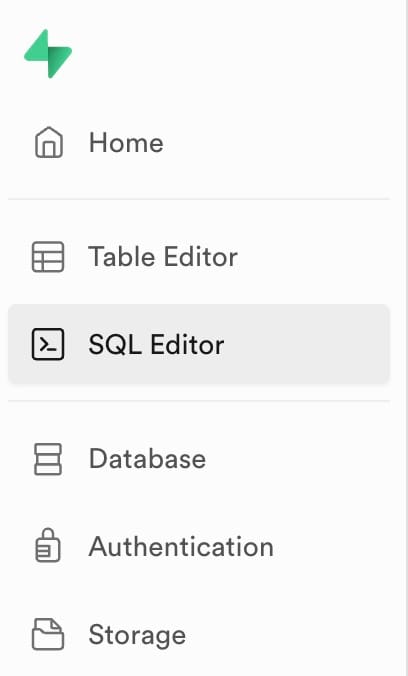Navigate to the Database text label

coord(147,459)
